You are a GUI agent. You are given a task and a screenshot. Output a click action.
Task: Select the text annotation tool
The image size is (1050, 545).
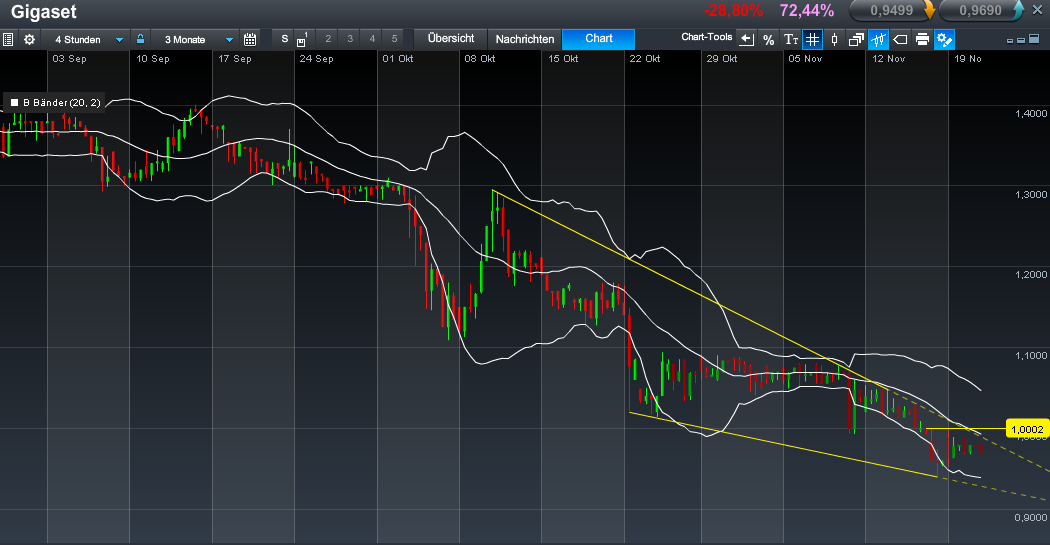790,40
